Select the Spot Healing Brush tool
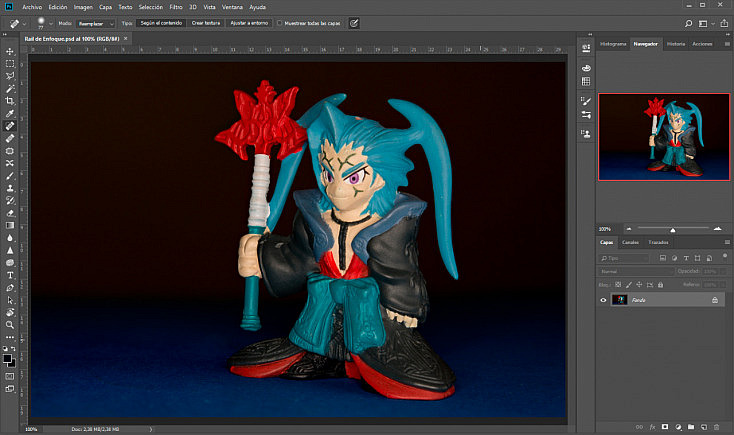The width and height of the screenshot is (734, 435). [10, 126]
